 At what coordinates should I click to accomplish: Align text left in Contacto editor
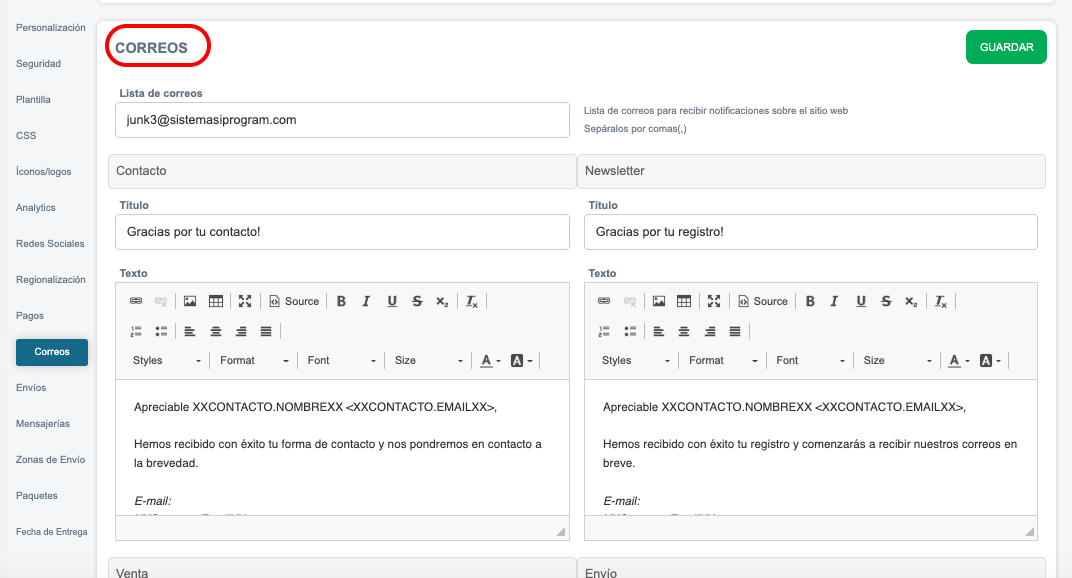pos(190,331)
